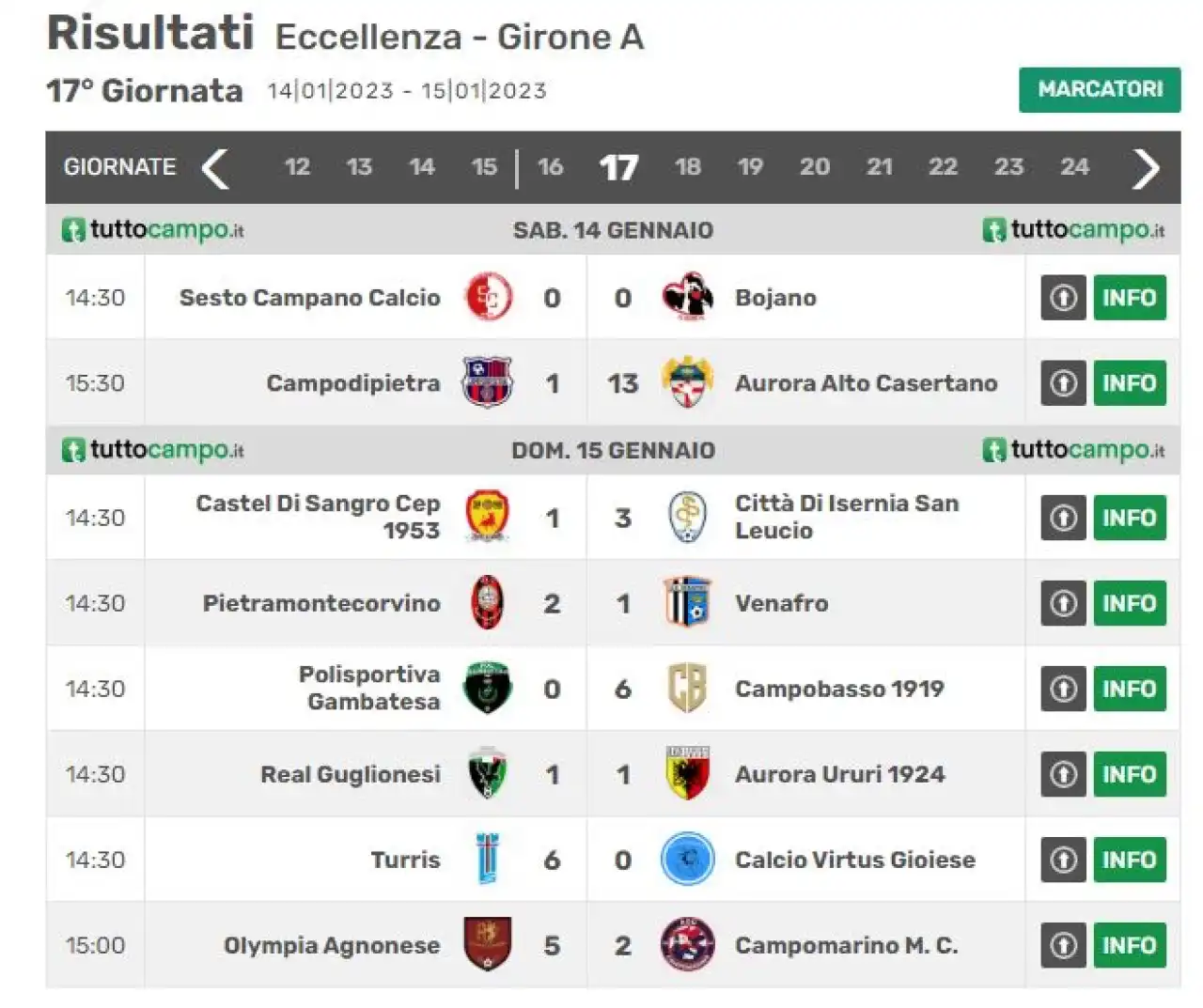Select giornata 18 in the navigation bar

[687, 167]
